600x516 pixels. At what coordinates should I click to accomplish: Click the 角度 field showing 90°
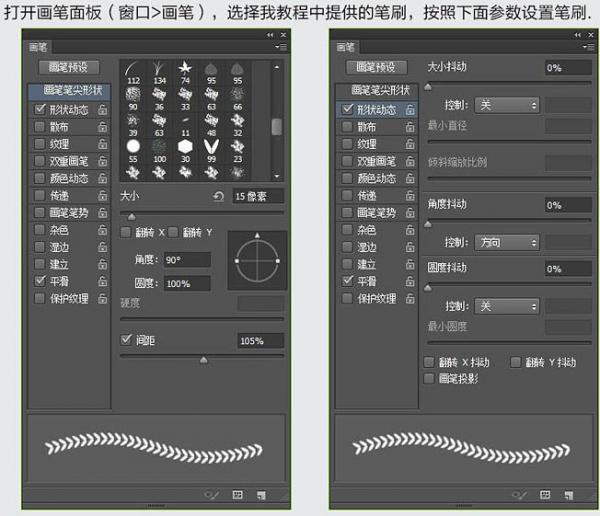[188, 260]
